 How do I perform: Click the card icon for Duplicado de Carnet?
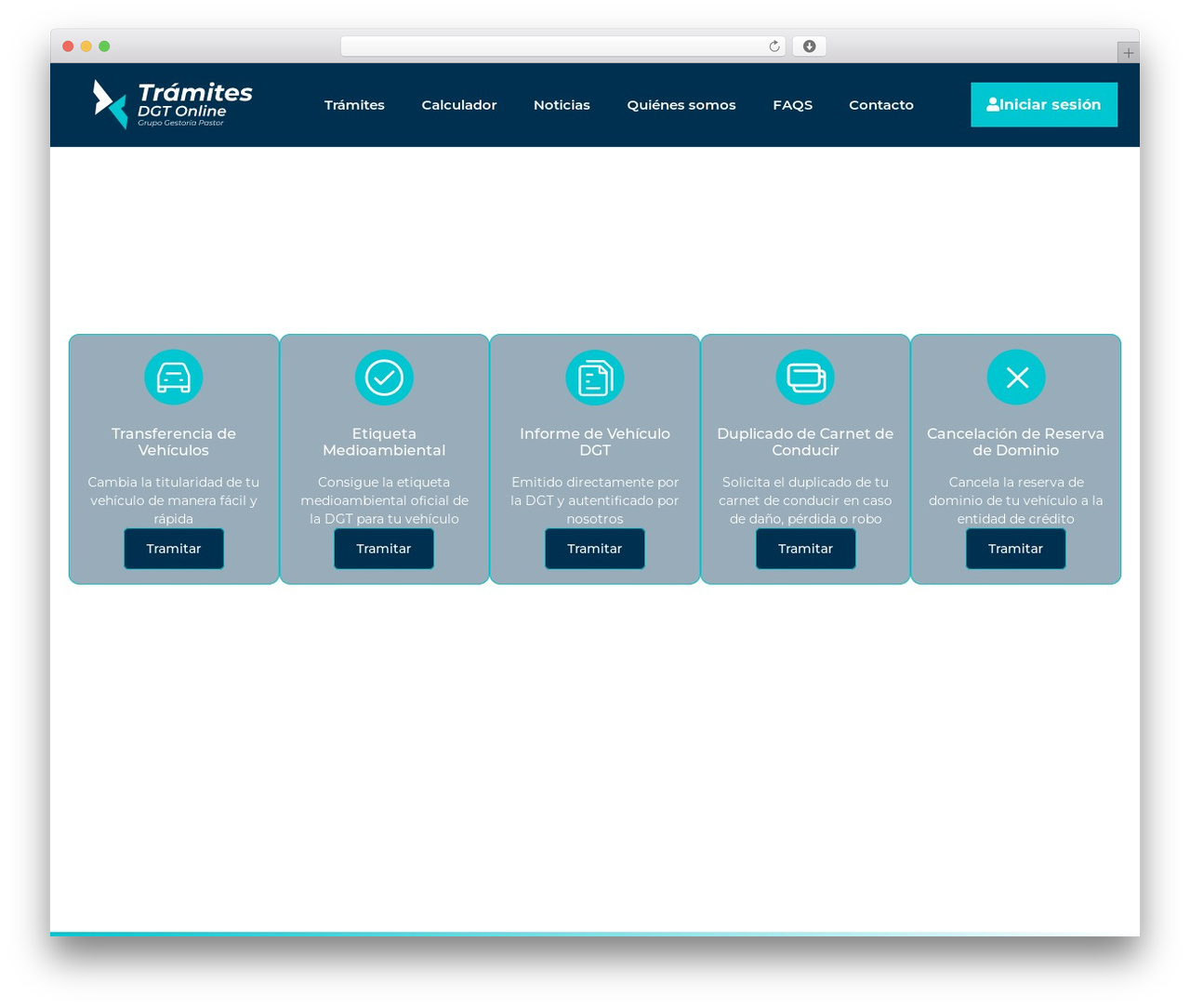click(x=805, y=378)
